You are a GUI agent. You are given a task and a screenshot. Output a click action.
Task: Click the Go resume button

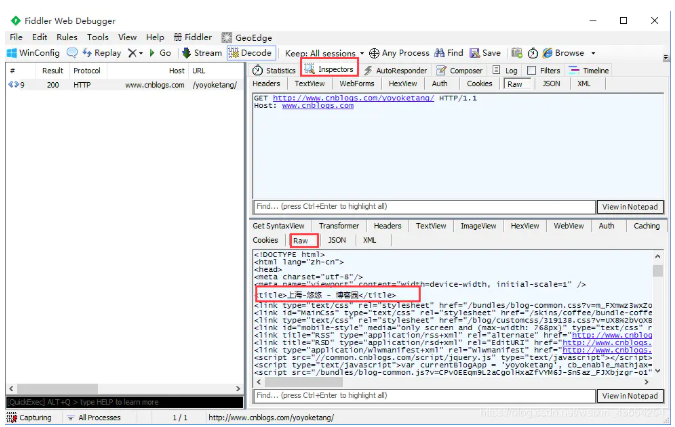click(160, 53)
